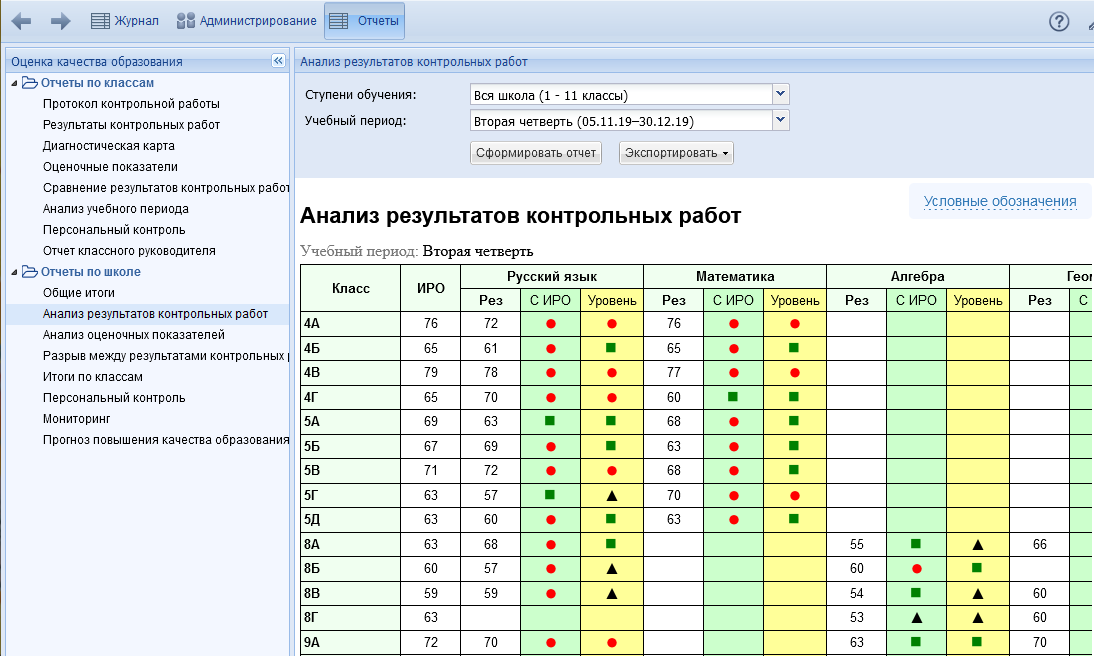Viewport: 1094px width, 656px height.
Task: Open Диагностическая карта report
Action: [x=109, y=146]
